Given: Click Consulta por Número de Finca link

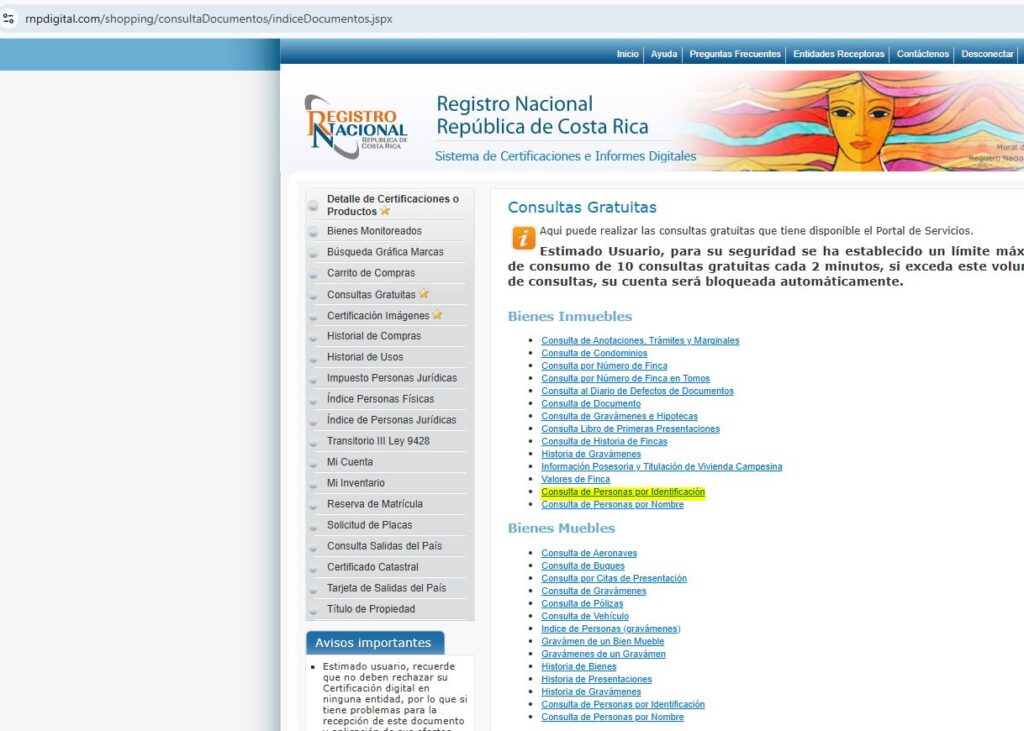Looking at the screenshot, I should [x=604, y=366].
